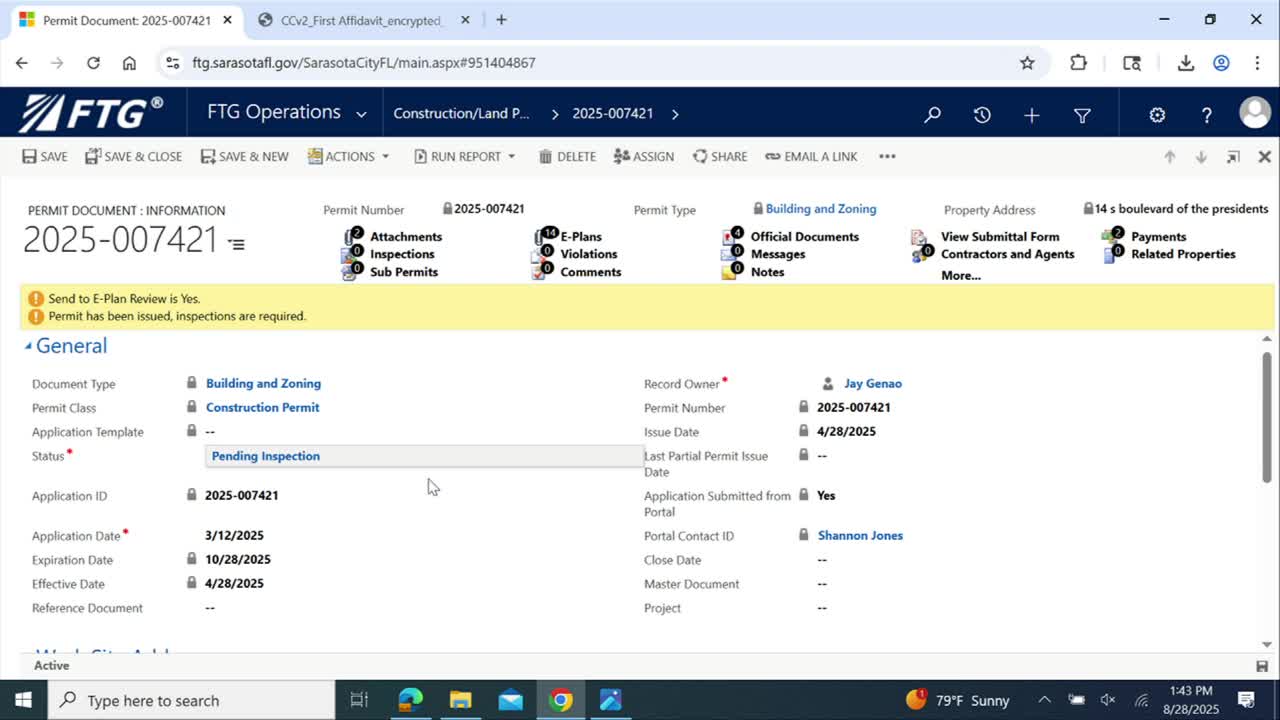Screen dimensions: 1280x720
Task: Expand the Run Report dropdown
Action: pos(465,157)
